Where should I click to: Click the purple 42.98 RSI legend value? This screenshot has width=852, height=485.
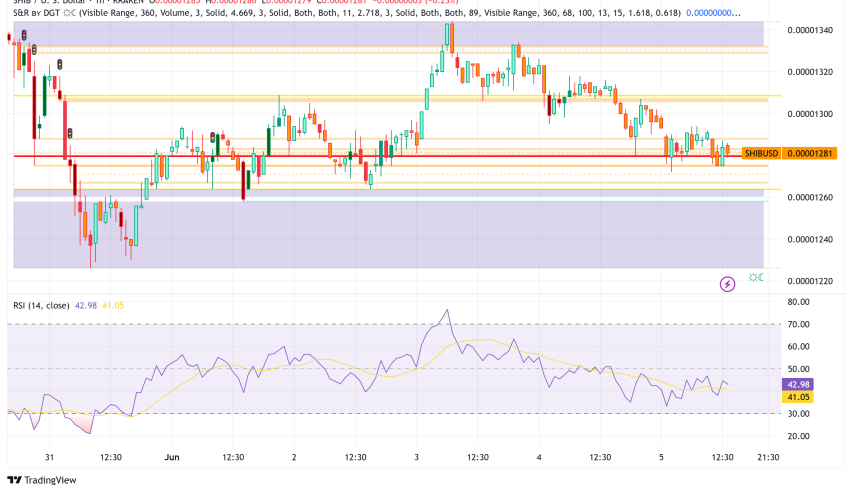click(85, 306)
